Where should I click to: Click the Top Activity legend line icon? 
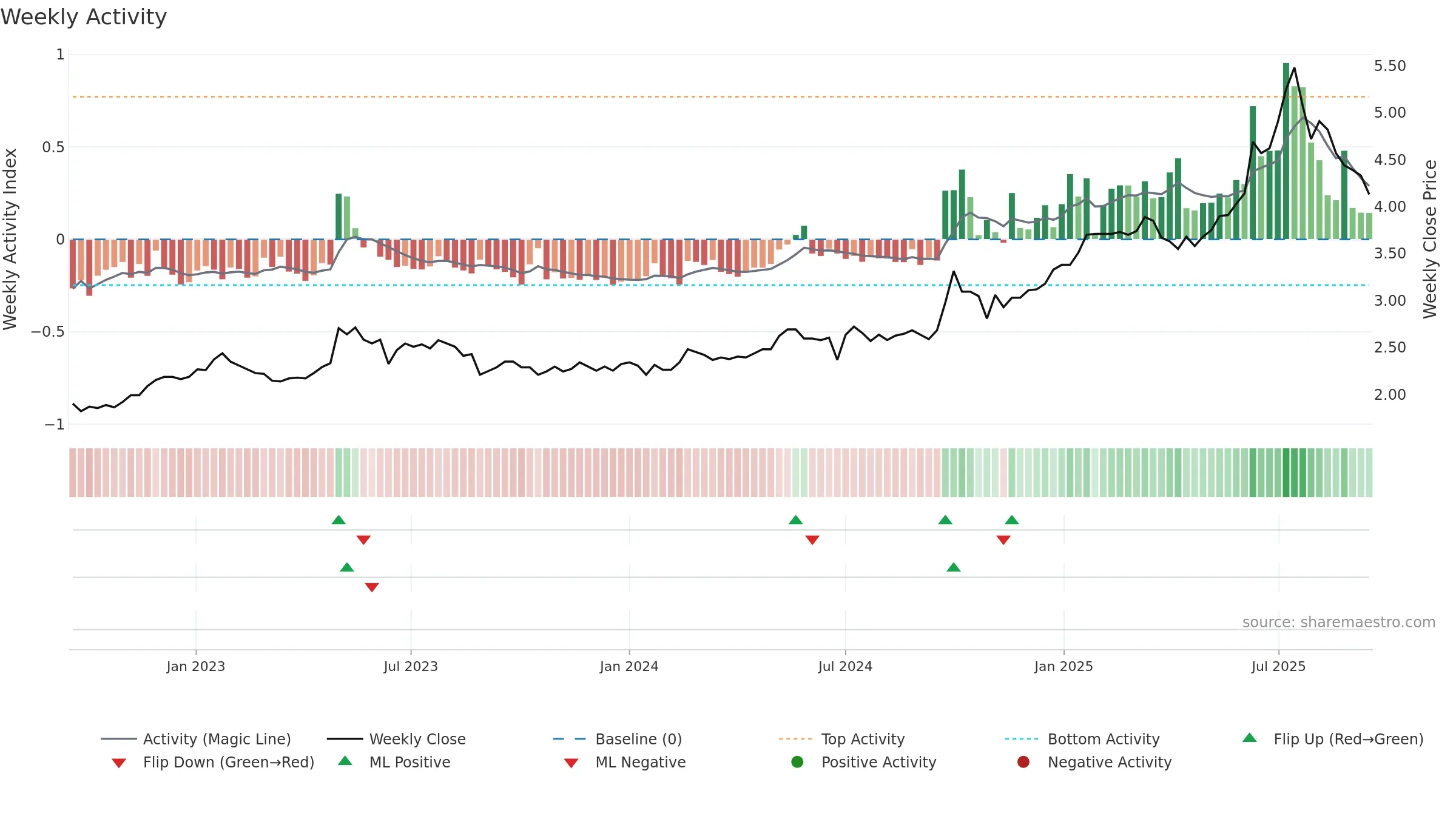pyautogui.click(x=795, y=739)
